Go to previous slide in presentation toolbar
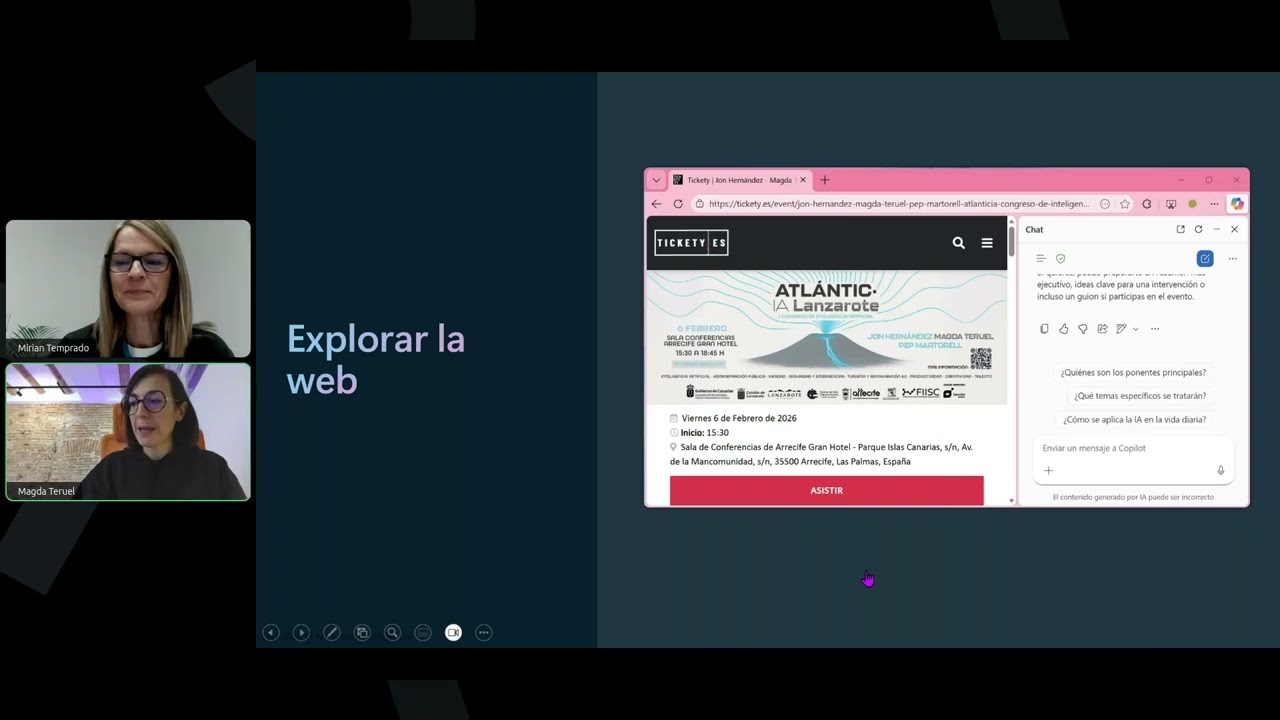Screen dimensions: 1280x720 click(x=270, y=632)
